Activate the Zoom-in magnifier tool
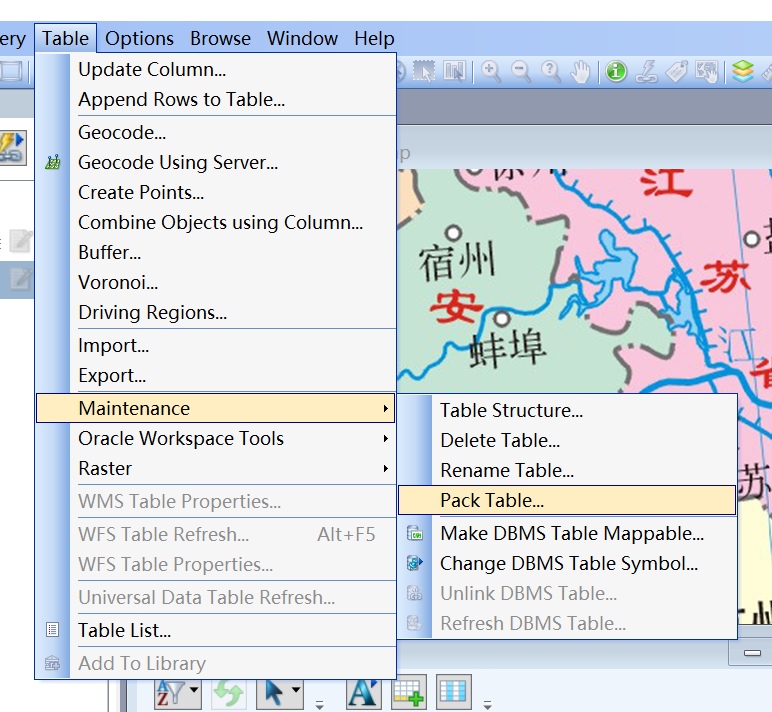The image size is (772, 712). point(491,72)
